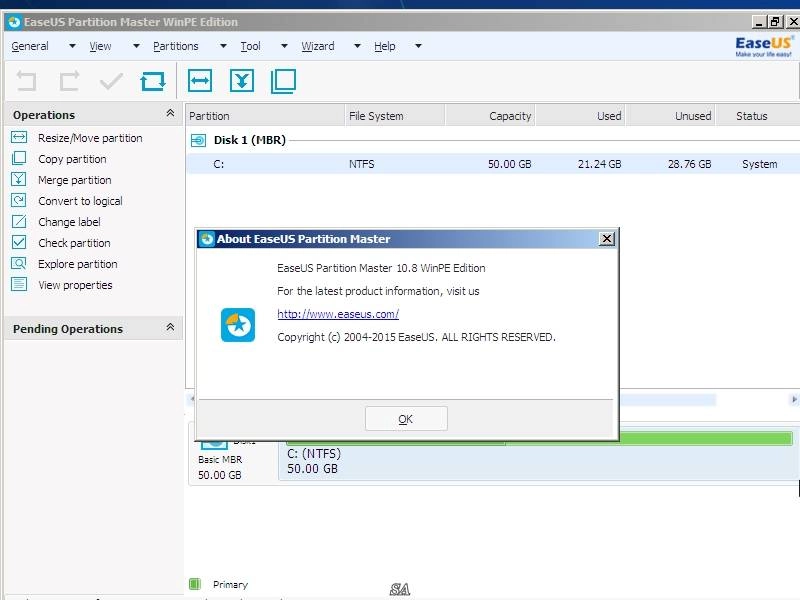Click the Capacity column header
Screen dimensions: 800x600
tap(490, 116)
